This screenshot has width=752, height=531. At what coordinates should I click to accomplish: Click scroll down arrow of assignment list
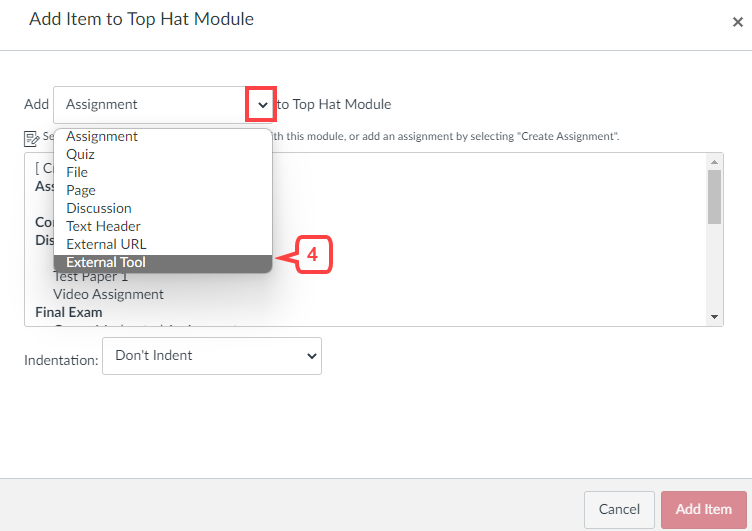click(x=715, y=317)
